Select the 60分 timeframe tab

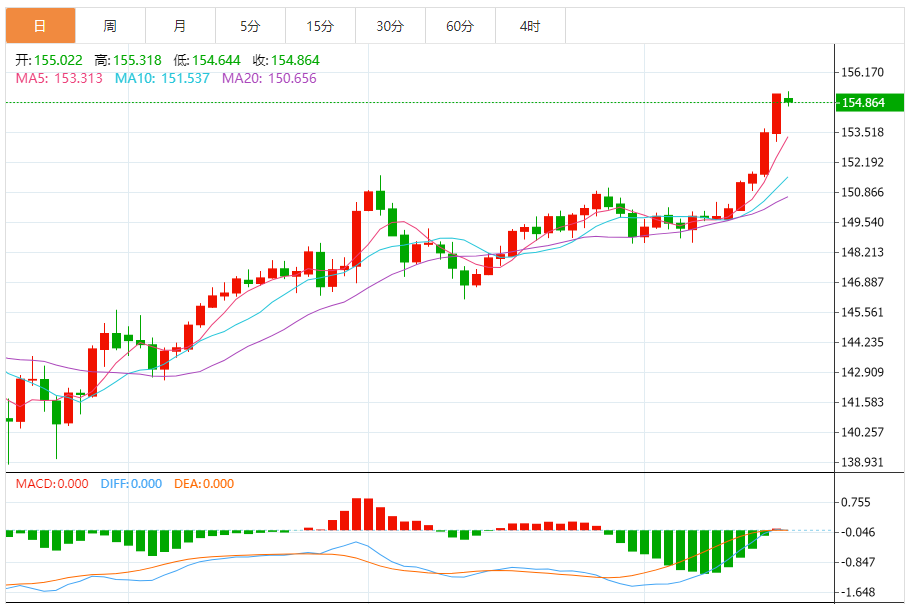460,26
